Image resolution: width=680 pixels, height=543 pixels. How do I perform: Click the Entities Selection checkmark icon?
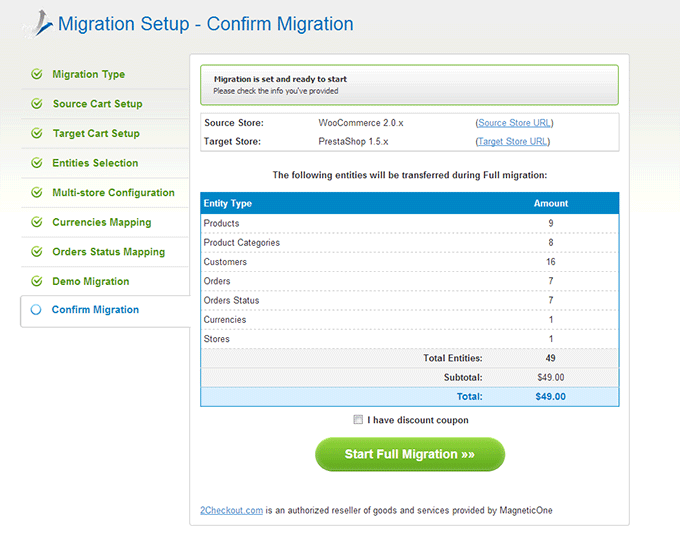pyautogui.click(x=37, y=163)
